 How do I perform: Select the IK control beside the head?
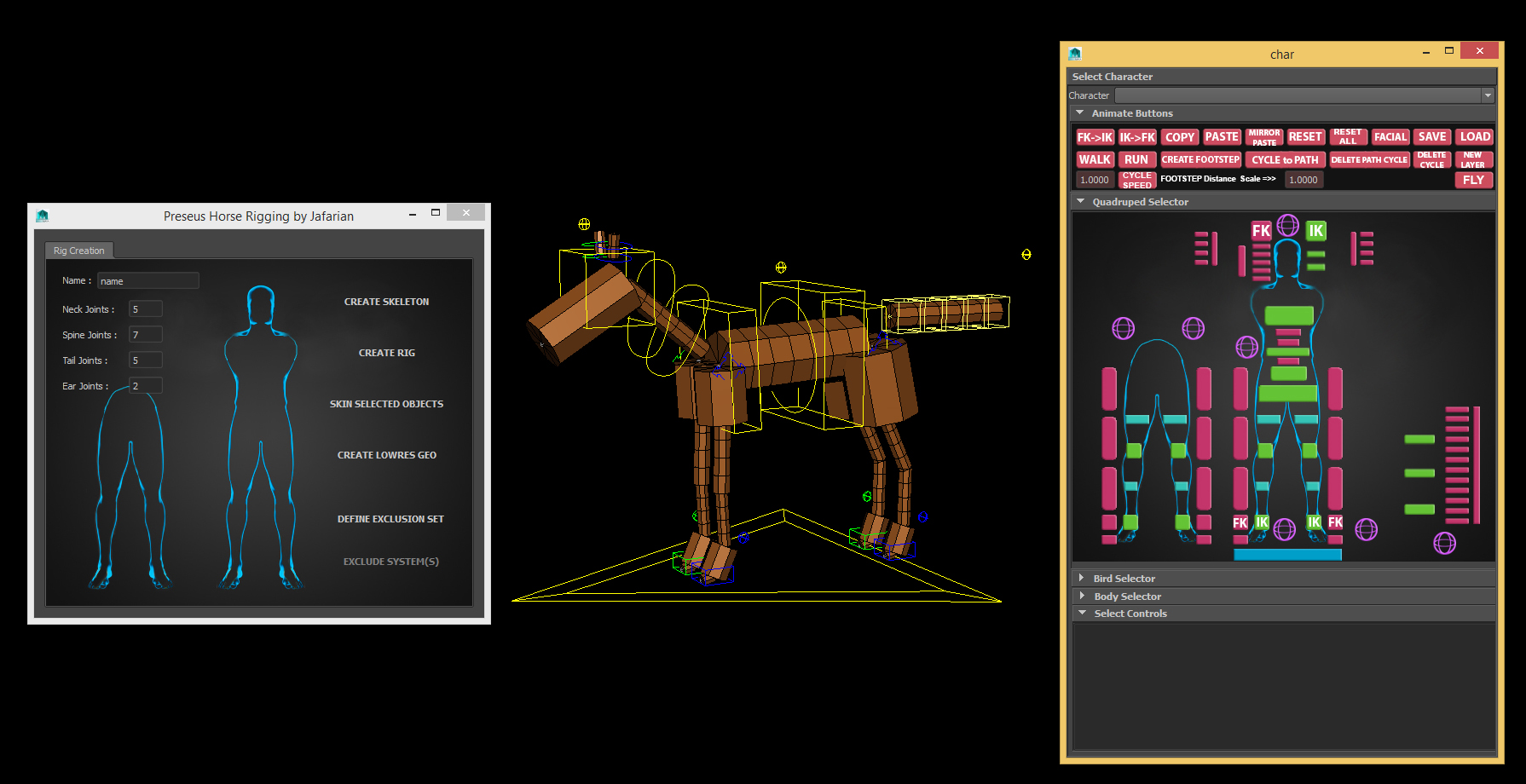pyautogui.click(x=1315, y=230)
